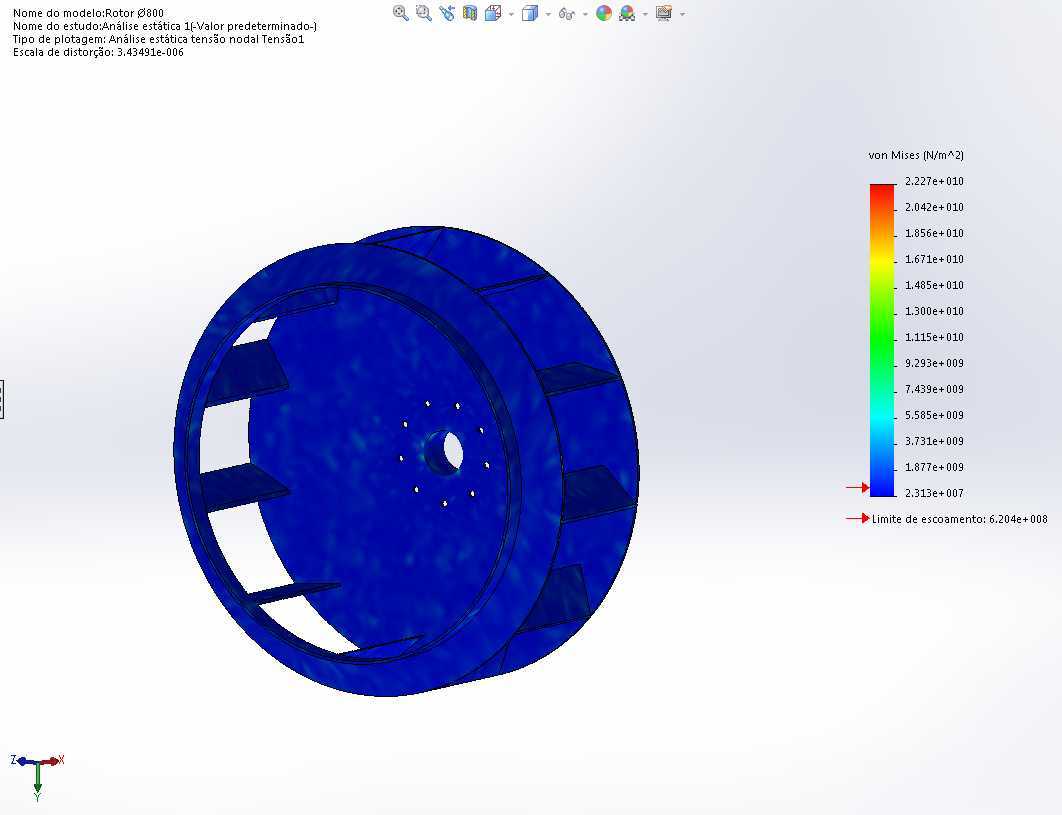
Task: Open the Hide/Show Items dropdown arrow
Action: point(585,14)
